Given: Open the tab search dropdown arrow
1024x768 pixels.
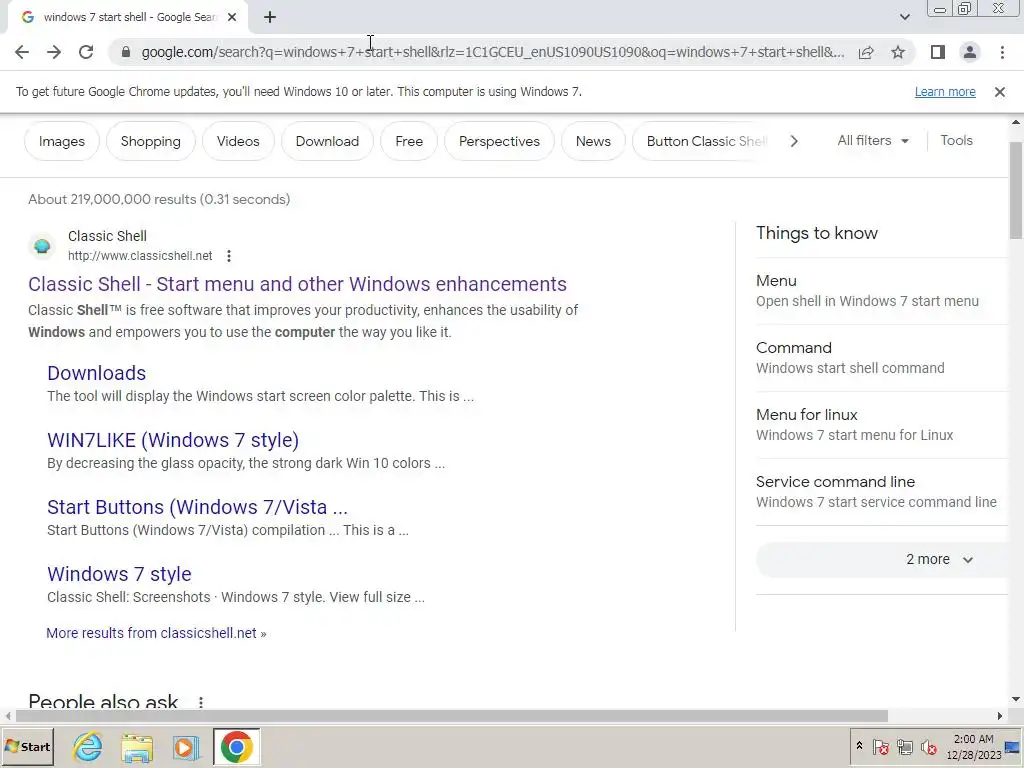Looking at the screenshot, I should [x=904, y=18].
